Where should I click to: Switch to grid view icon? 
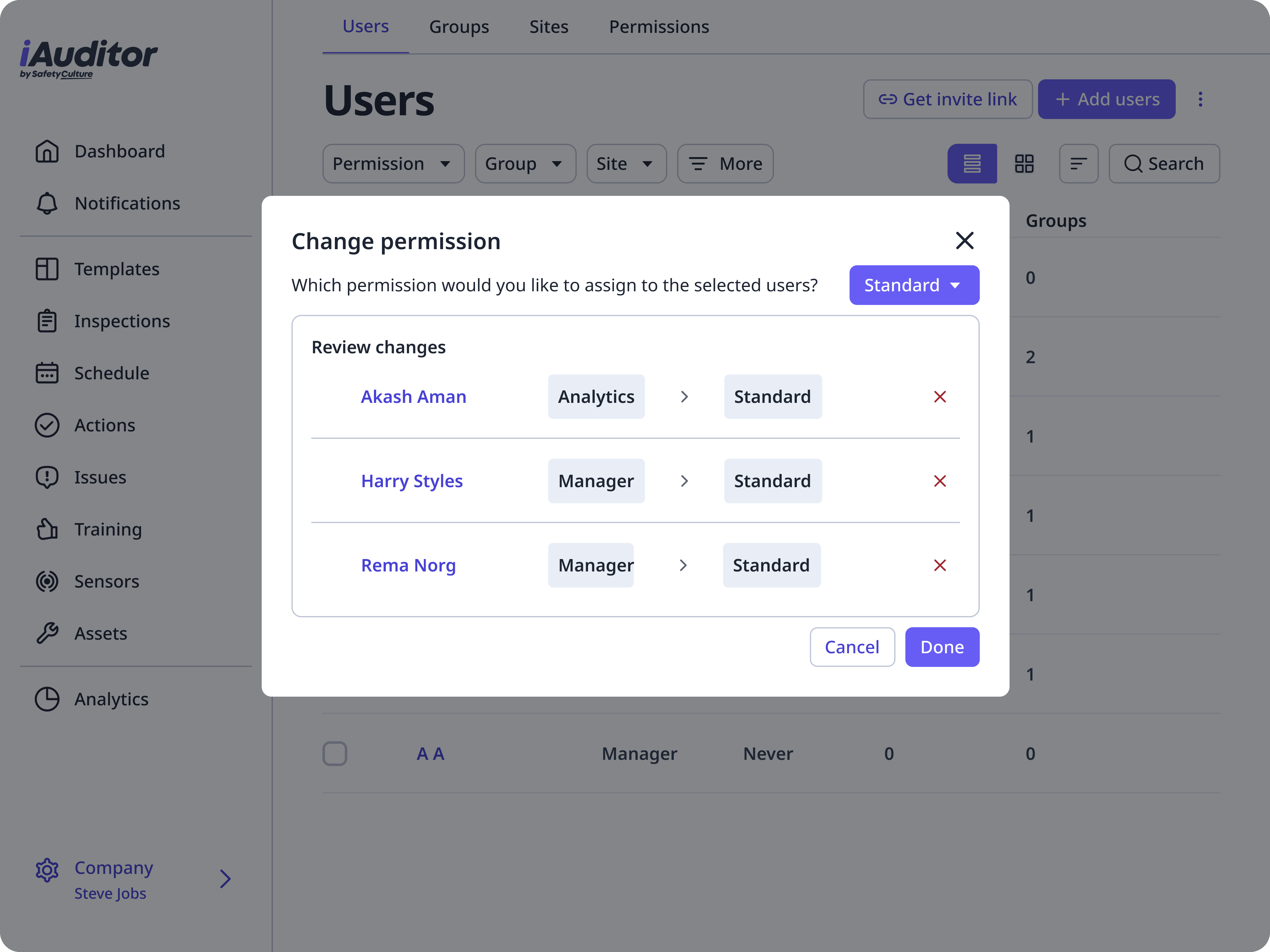1024,164
